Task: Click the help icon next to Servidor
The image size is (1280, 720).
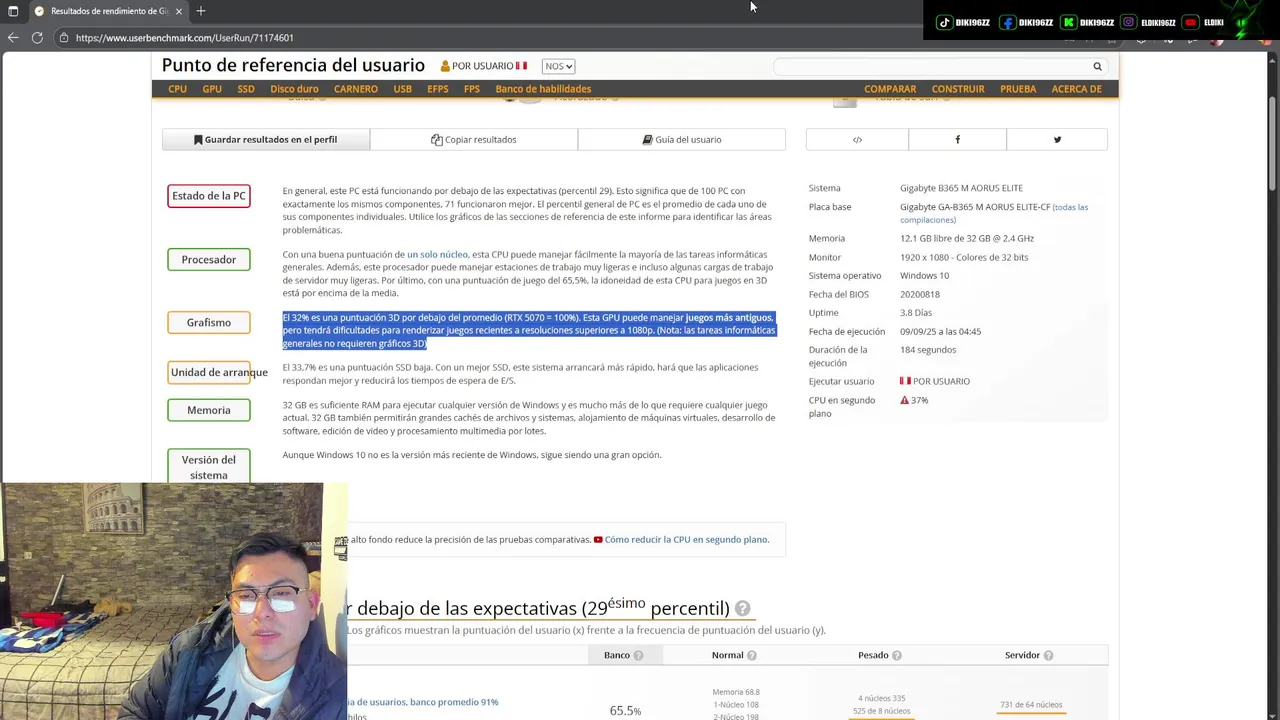Action: click(x=1048, y=656)
